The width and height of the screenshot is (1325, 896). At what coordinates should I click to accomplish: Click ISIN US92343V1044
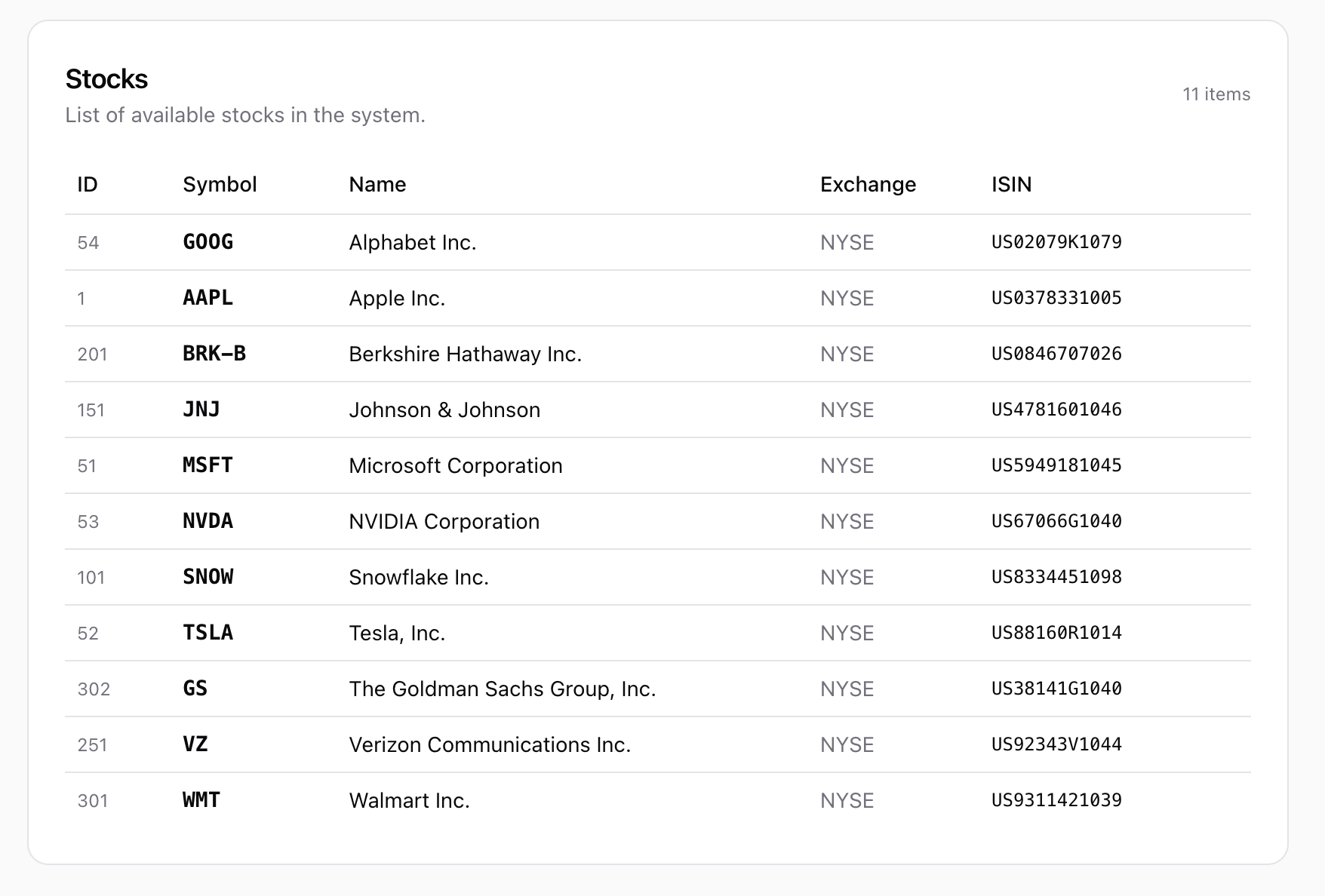[x=1056, y=744]
